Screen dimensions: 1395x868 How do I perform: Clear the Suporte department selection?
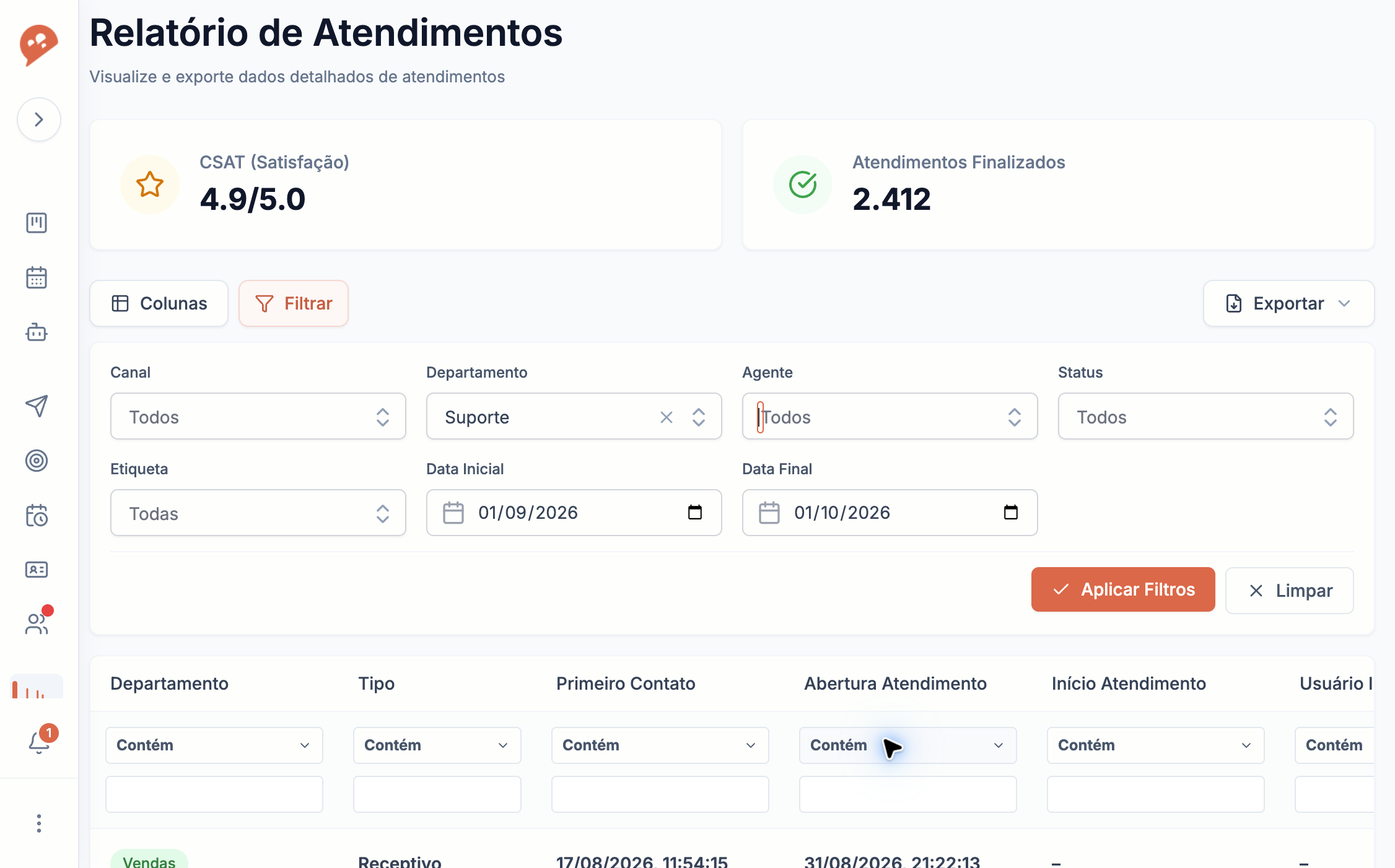667,417
